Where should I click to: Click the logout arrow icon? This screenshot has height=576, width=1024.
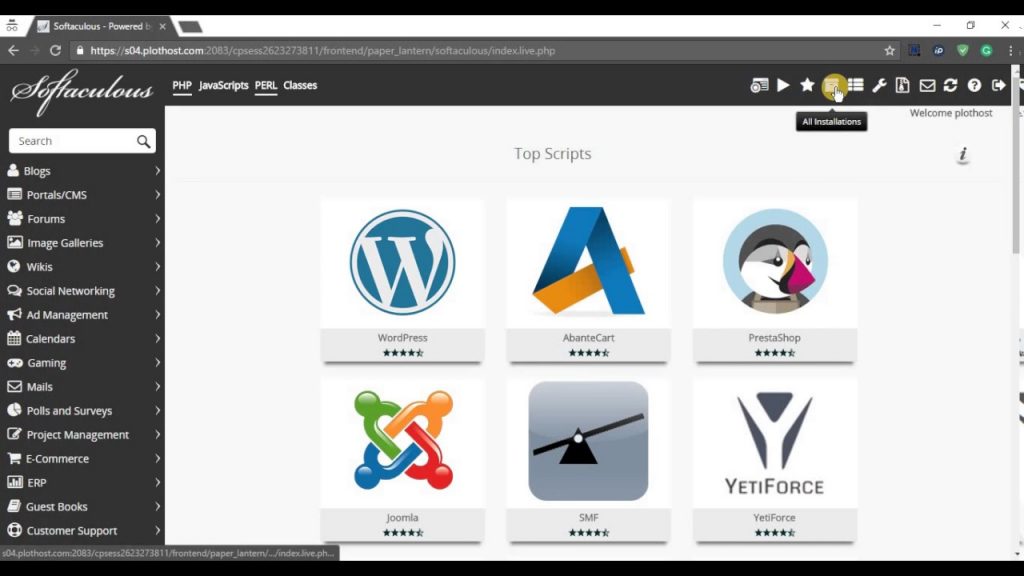tap(998, 85)
